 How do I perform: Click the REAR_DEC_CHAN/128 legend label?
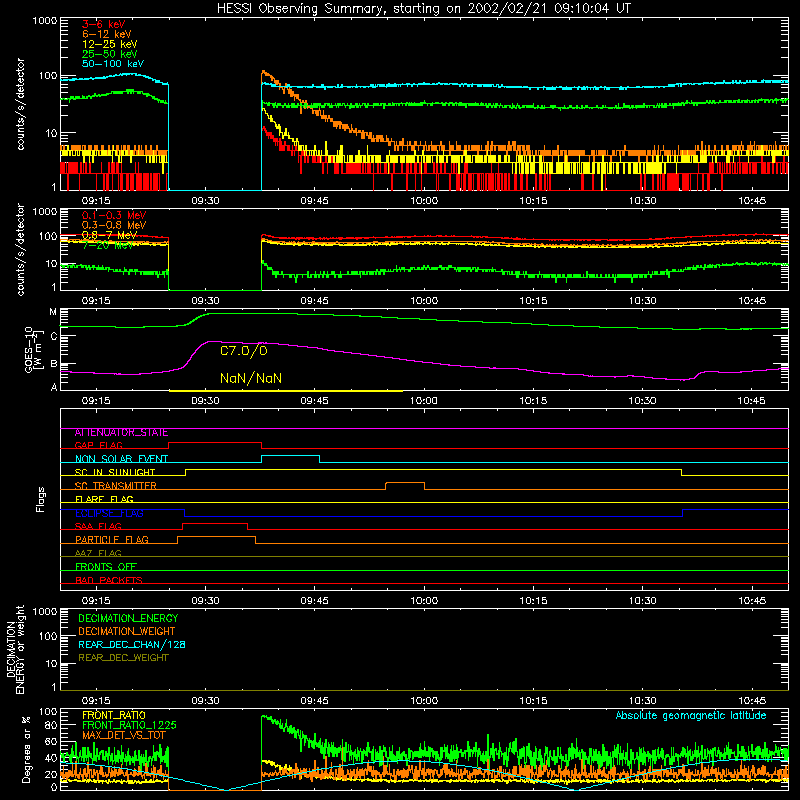coord(132,645)
